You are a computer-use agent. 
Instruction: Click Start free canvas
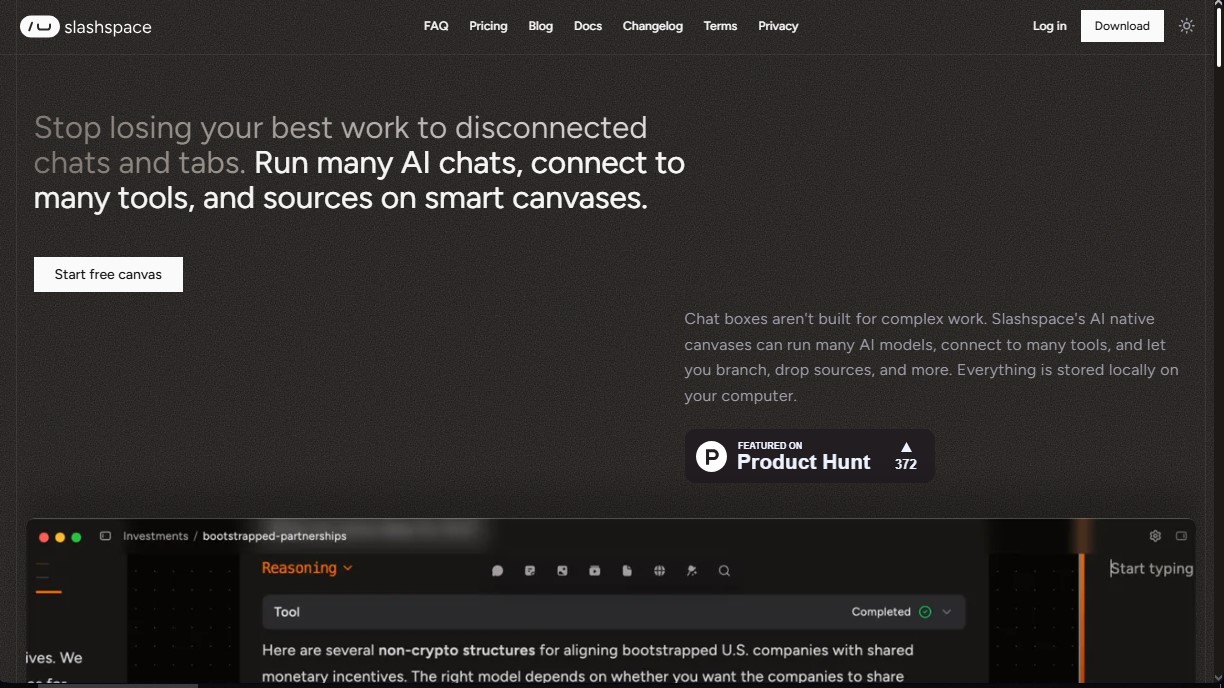pyautogui.click(x=108, y=274)
